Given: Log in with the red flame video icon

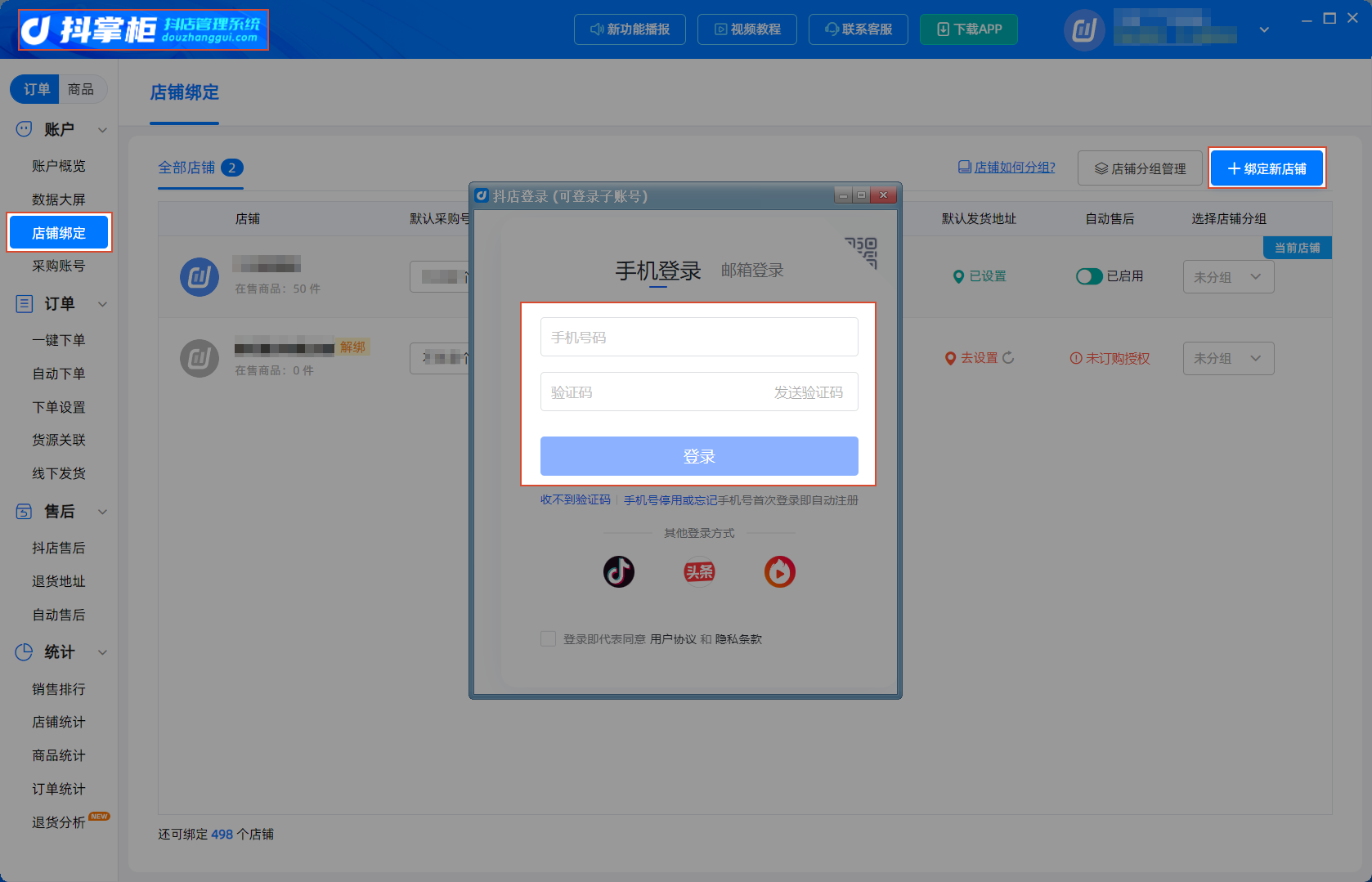Looking at the screenshot, I should pyautogui.click(x=780, y=571).
